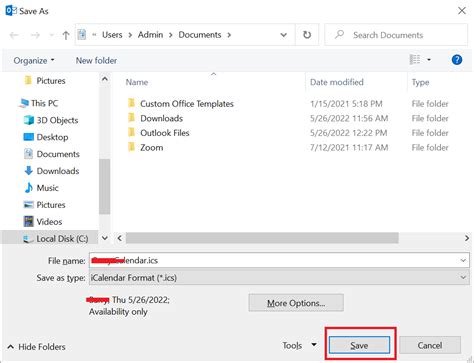The width and height of the screenshot is (474, 363).
Task: Open Desktop in the sidebar
Action: (46, 137)
